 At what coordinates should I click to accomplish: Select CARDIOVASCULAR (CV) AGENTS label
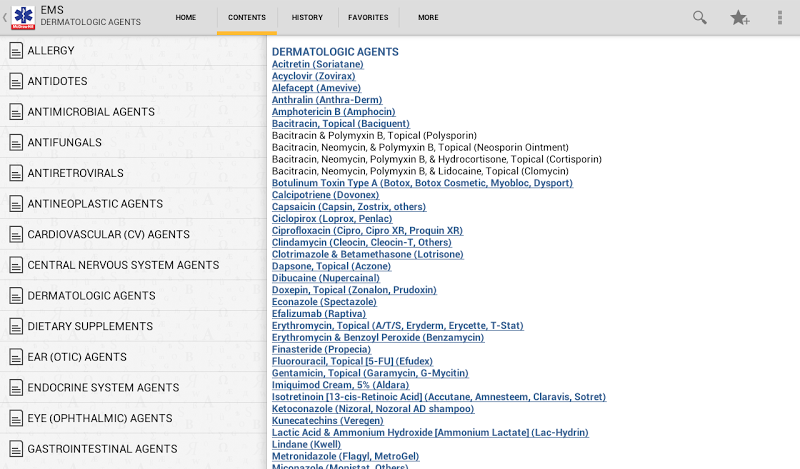click(x=109, y=234)
